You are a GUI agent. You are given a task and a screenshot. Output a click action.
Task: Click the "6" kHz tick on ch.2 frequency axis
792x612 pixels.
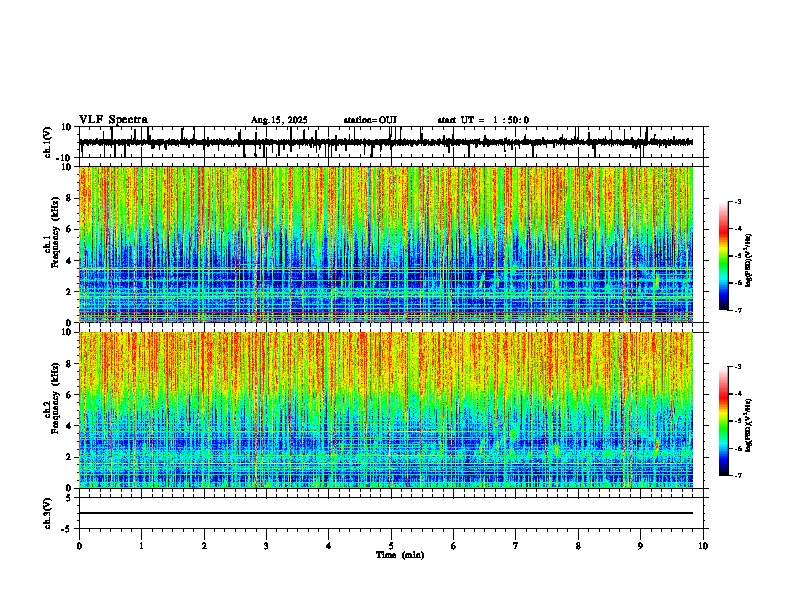pyautogui.click(x=70, y=395)
